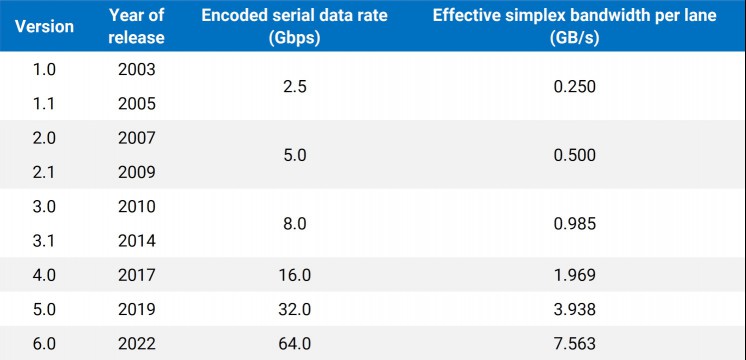Select the 2009 release year cell
Viewport: 746px width, 360px height.
pos(137,172)
